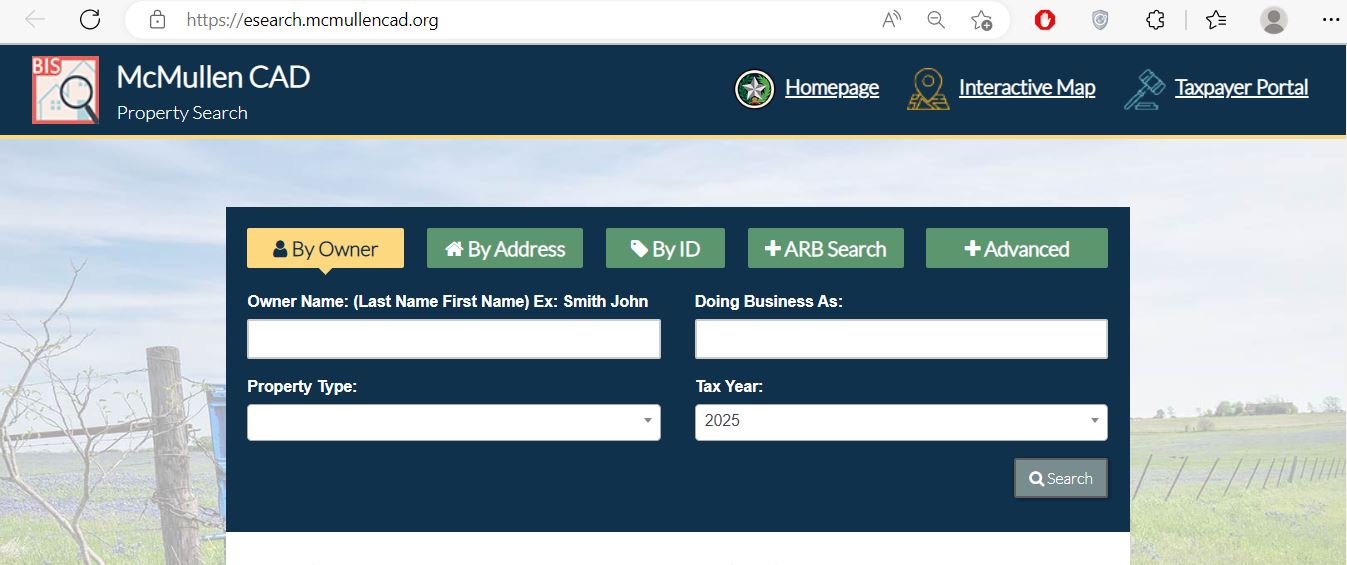
Task: Follow the Taxpayer Portal link
Action: [1241, 88]
